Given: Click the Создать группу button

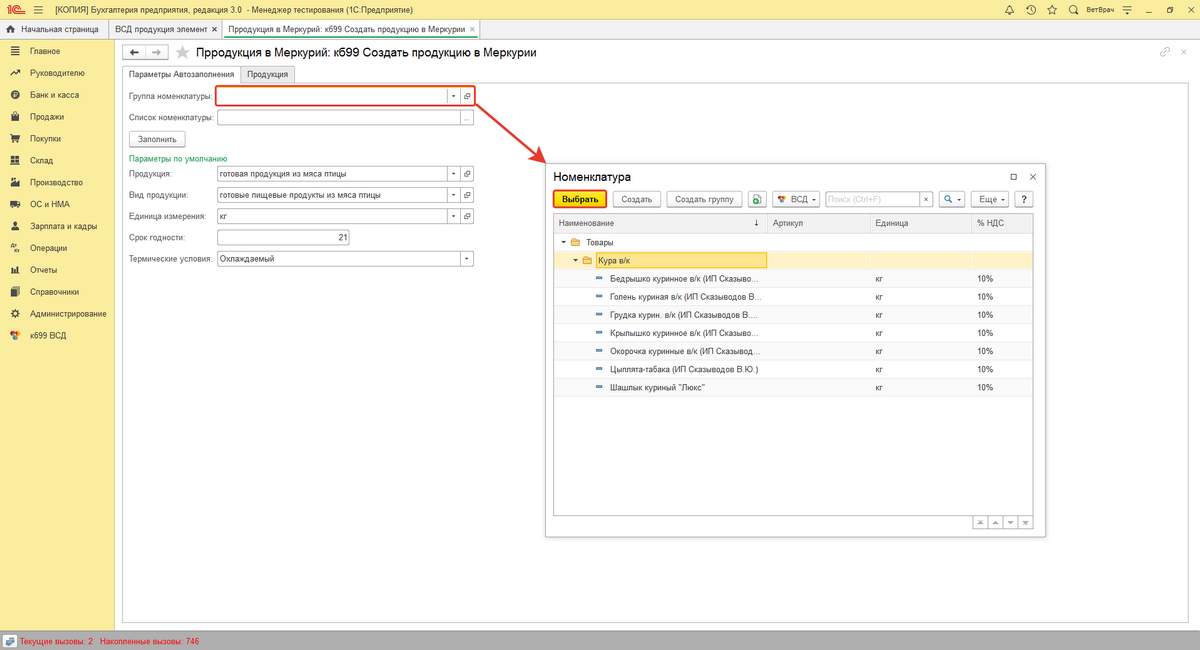Looking at the screenshot, I should [x=704, y=199].
